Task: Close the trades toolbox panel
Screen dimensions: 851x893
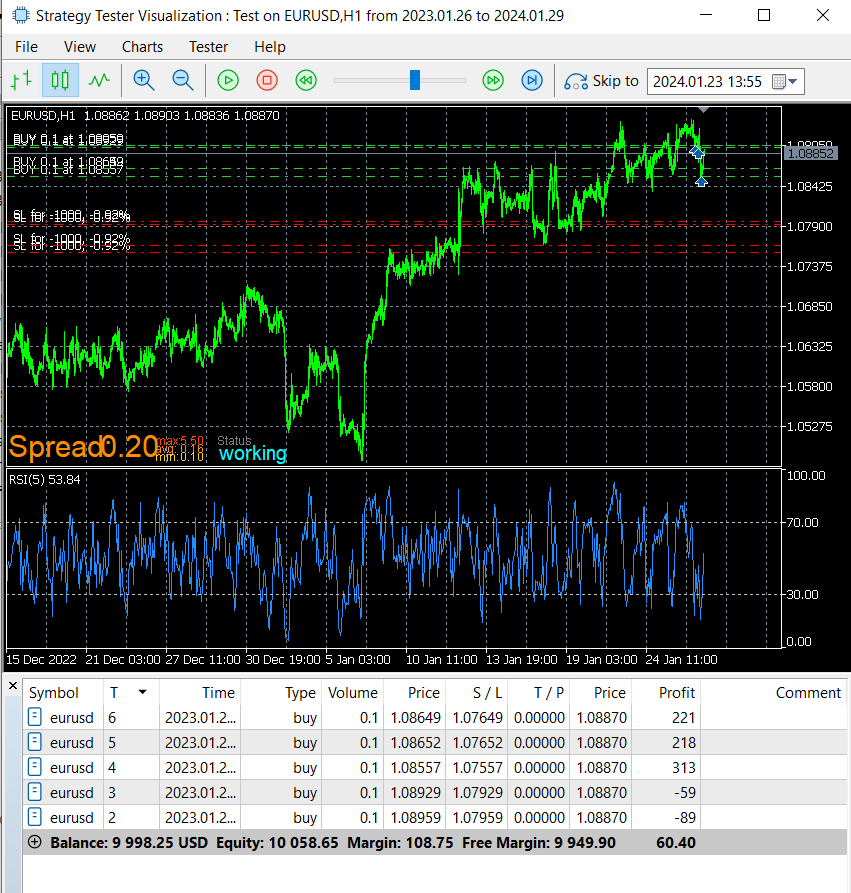Action: [13, 686]
